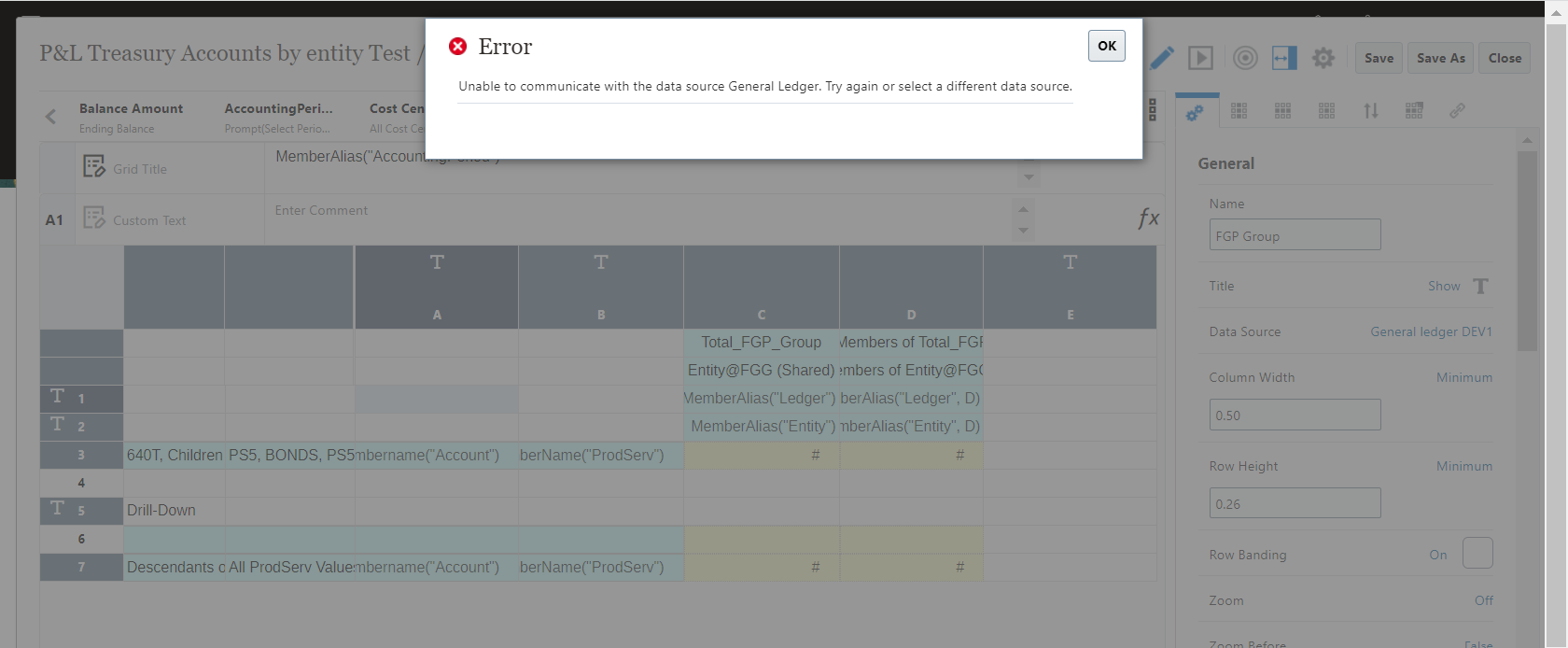Expand Row Height Minimum dropdown

[1463, 466]
